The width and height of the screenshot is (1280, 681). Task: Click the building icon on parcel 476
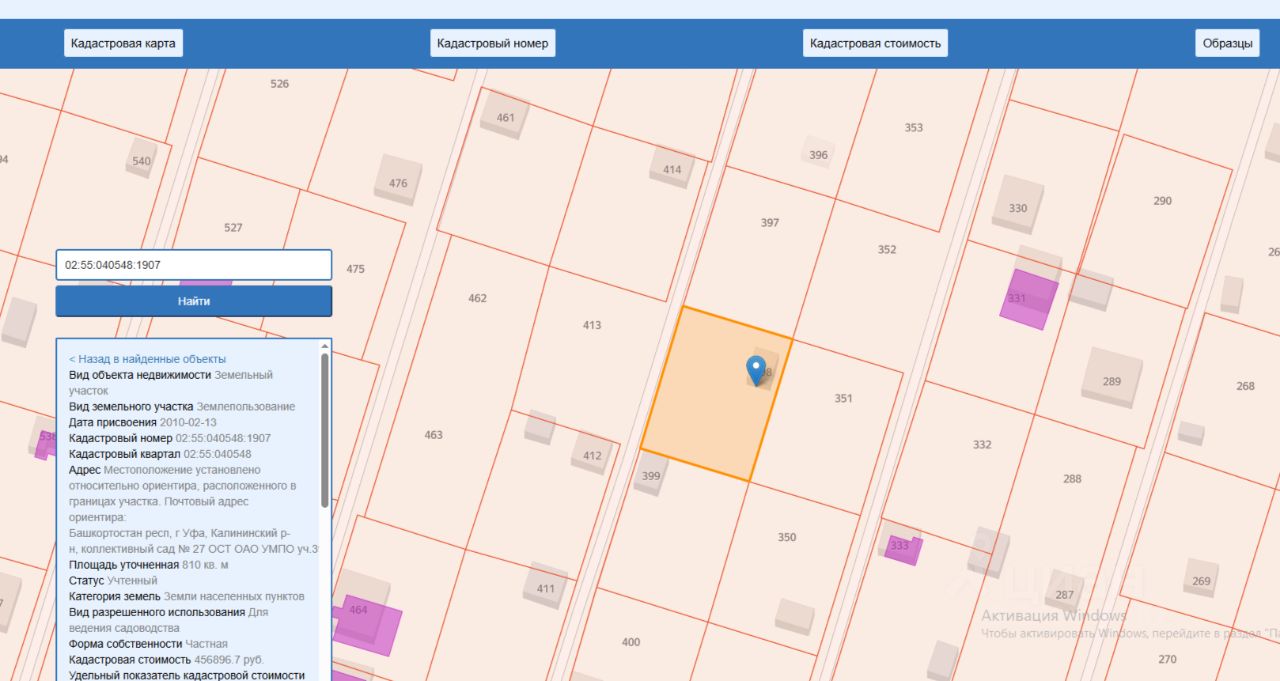(x=398, y=180)
